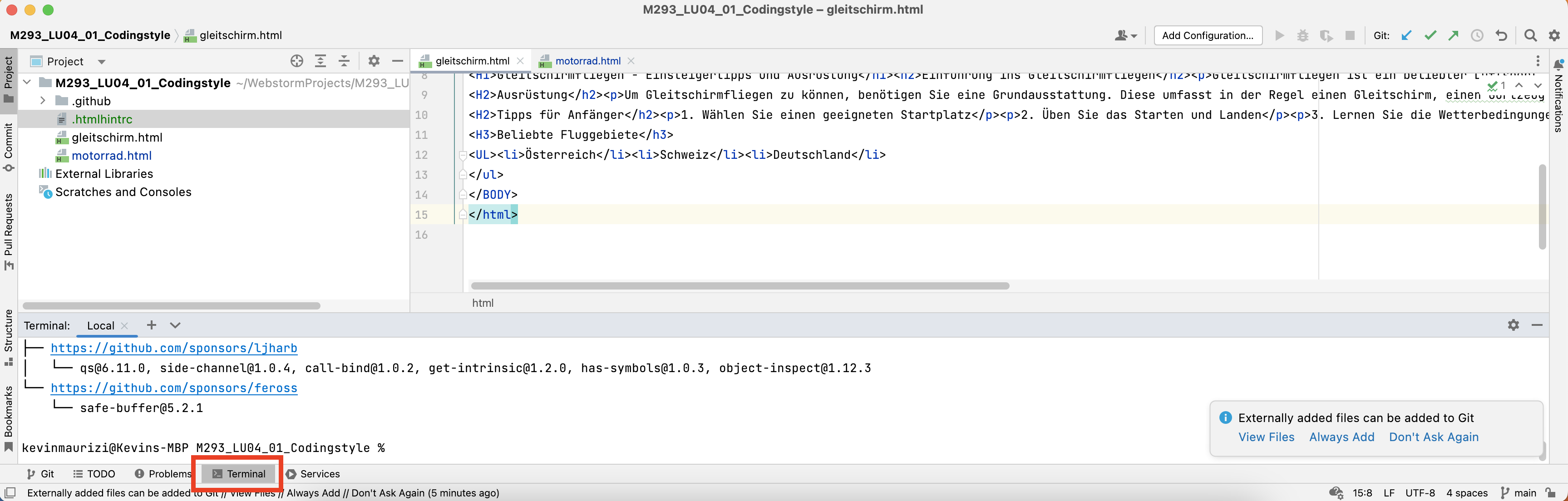Image resolution: width=1568 pixels, height=501 pixels.
Task: Click background tasks icon in status bar
Action: pos(1336,492)
